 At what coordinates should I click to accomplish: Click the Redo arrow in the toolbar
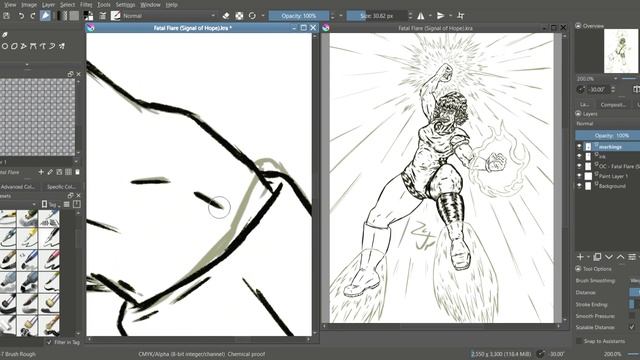33,16
